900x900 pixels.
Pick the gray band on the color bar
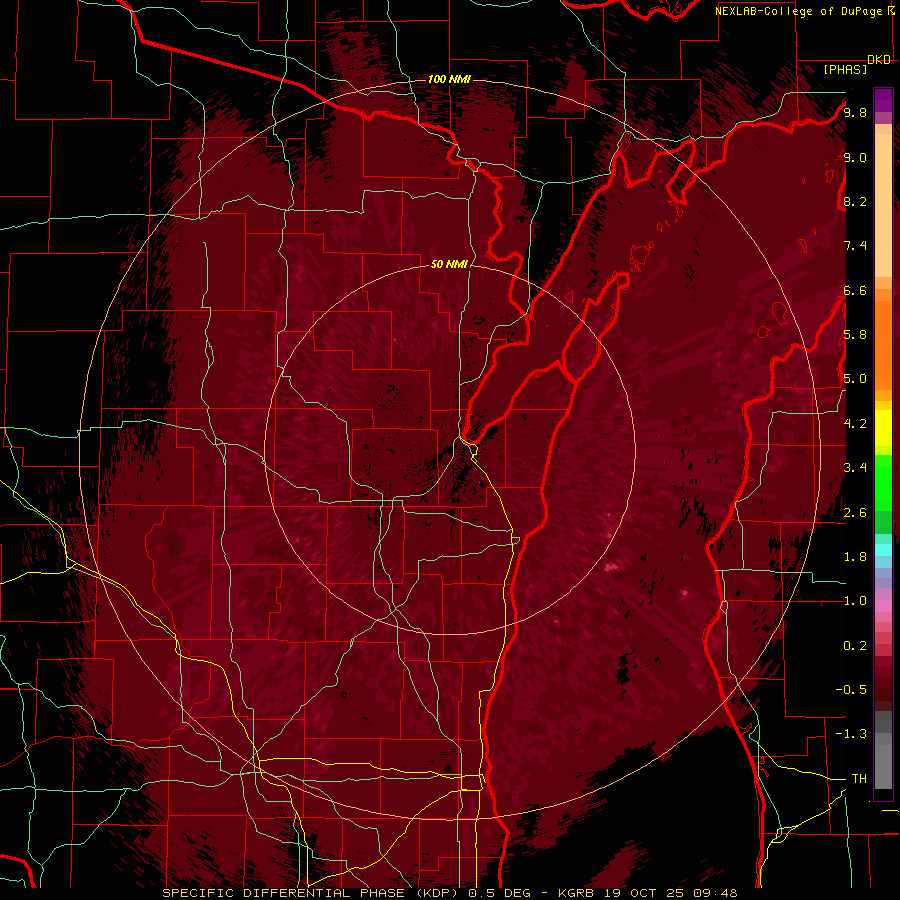(x=883, y=750)
